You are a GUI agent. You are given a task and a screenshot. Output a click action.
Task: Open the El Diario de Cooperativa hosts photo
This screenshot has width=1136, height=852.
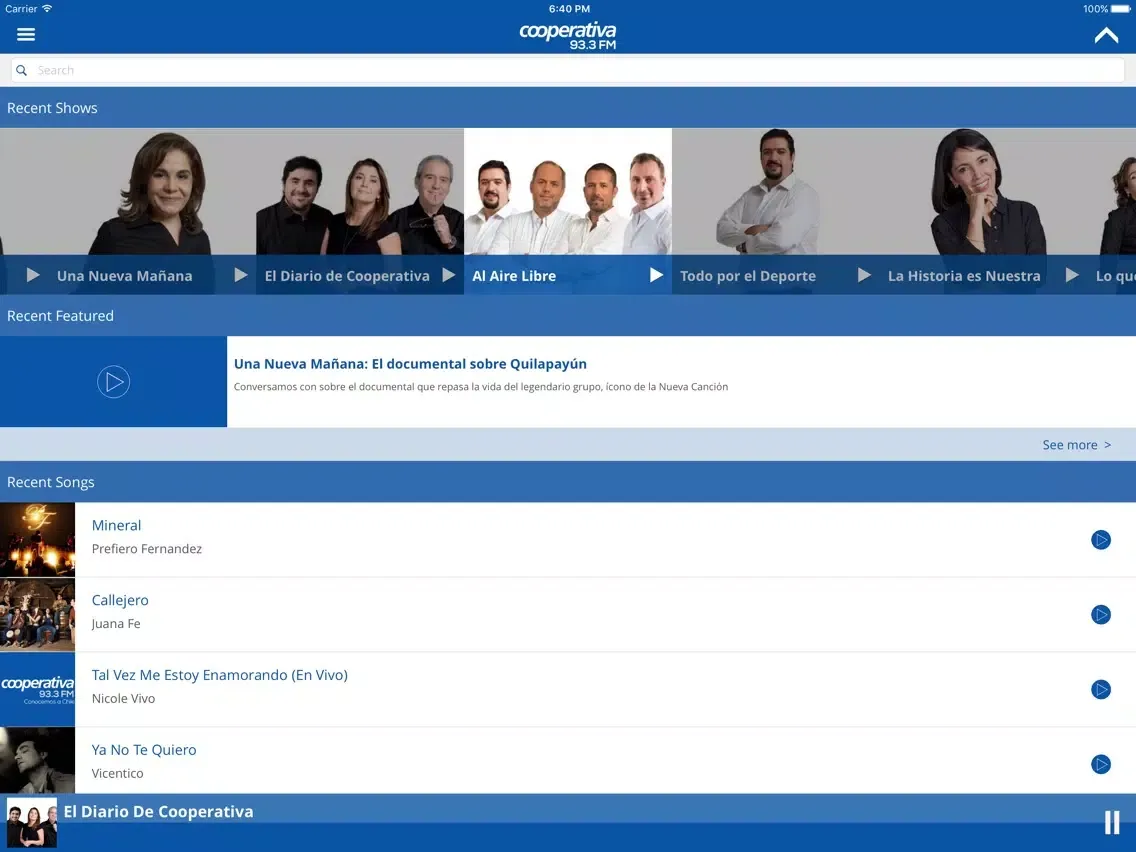point(359,191)
